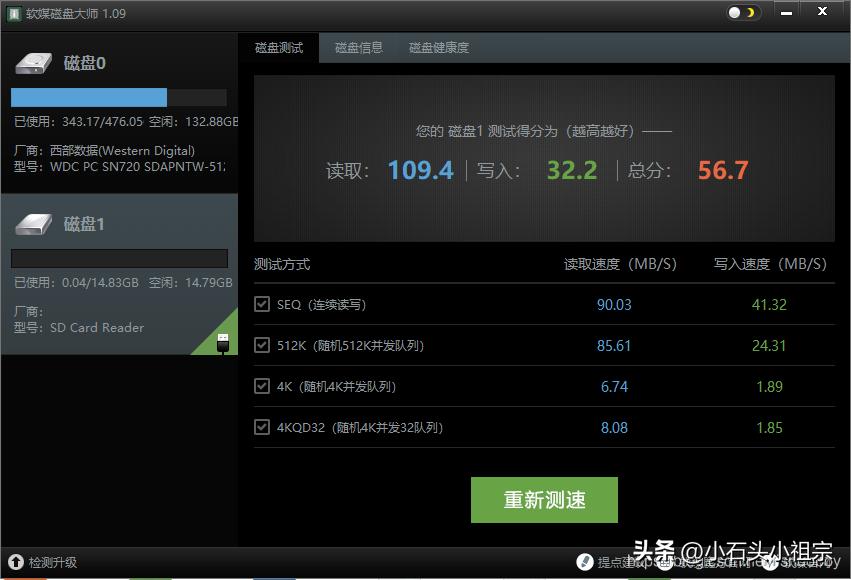Select the SD Card Reader model text
Screen dimensions: 851x580
(x=97, y=328)
